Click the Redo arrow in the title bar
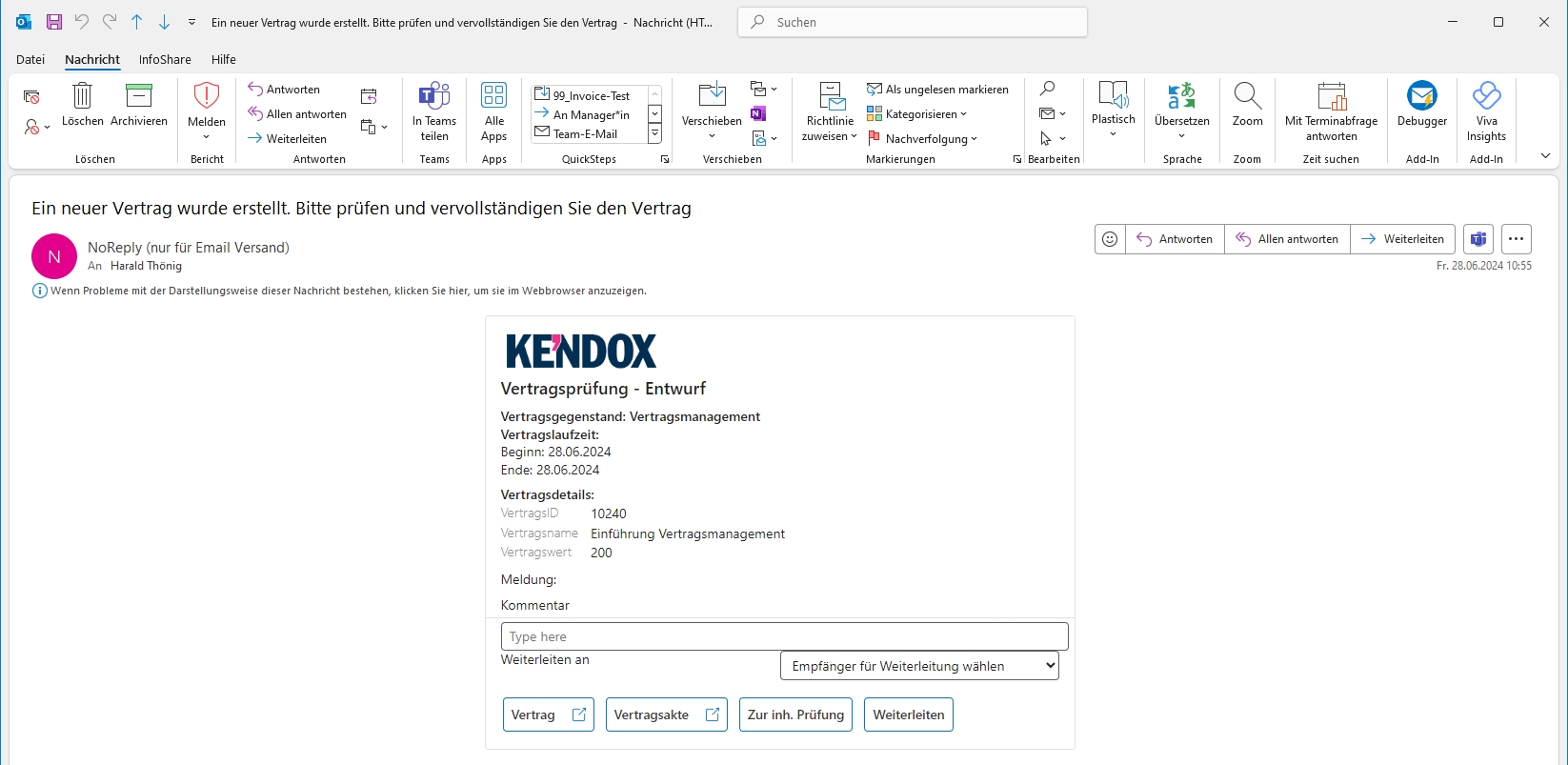1568x765 pixels. pyautogui.click(x=110, y=22)
